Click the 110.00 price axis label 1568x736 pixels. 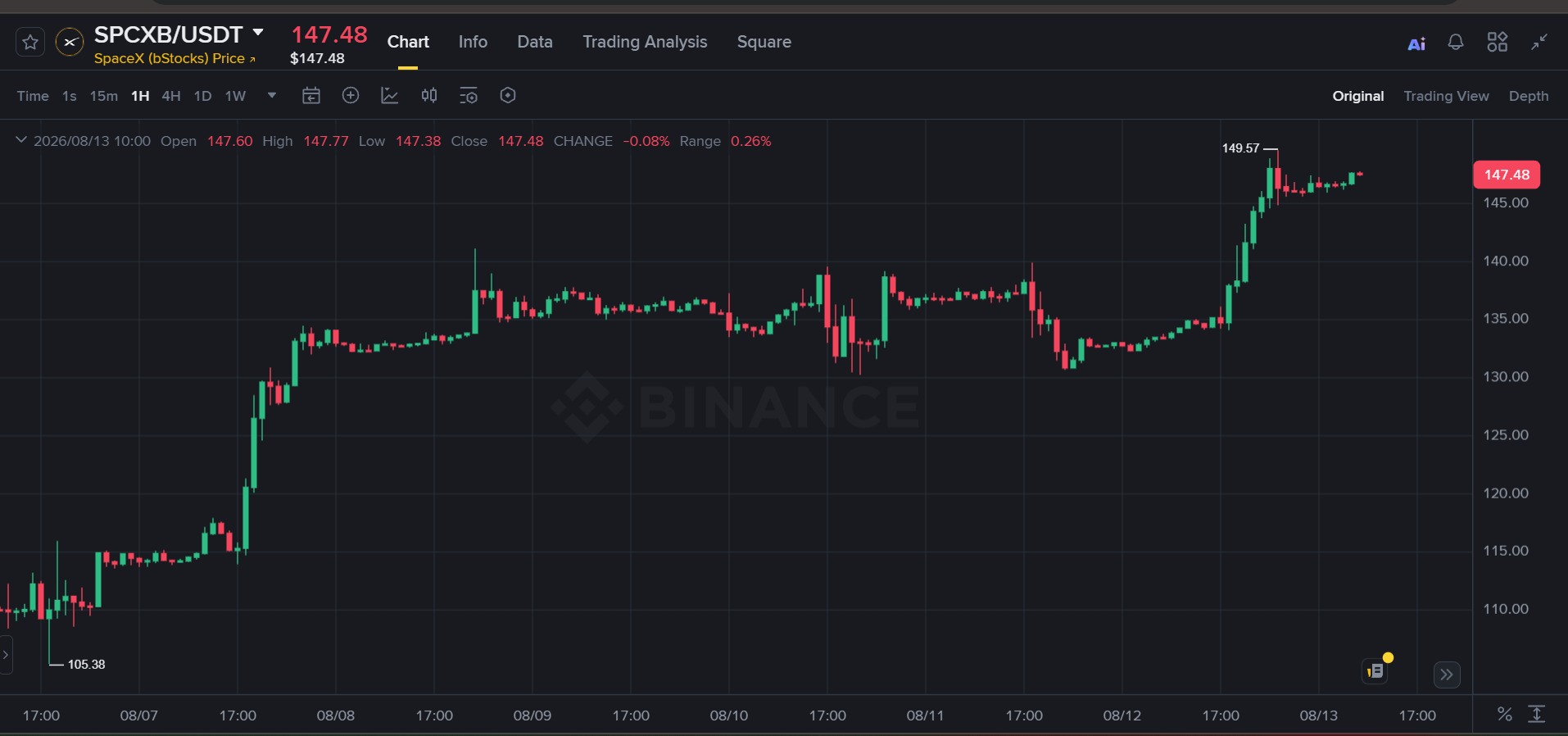pyautogui.click(x=1506, y=608)
